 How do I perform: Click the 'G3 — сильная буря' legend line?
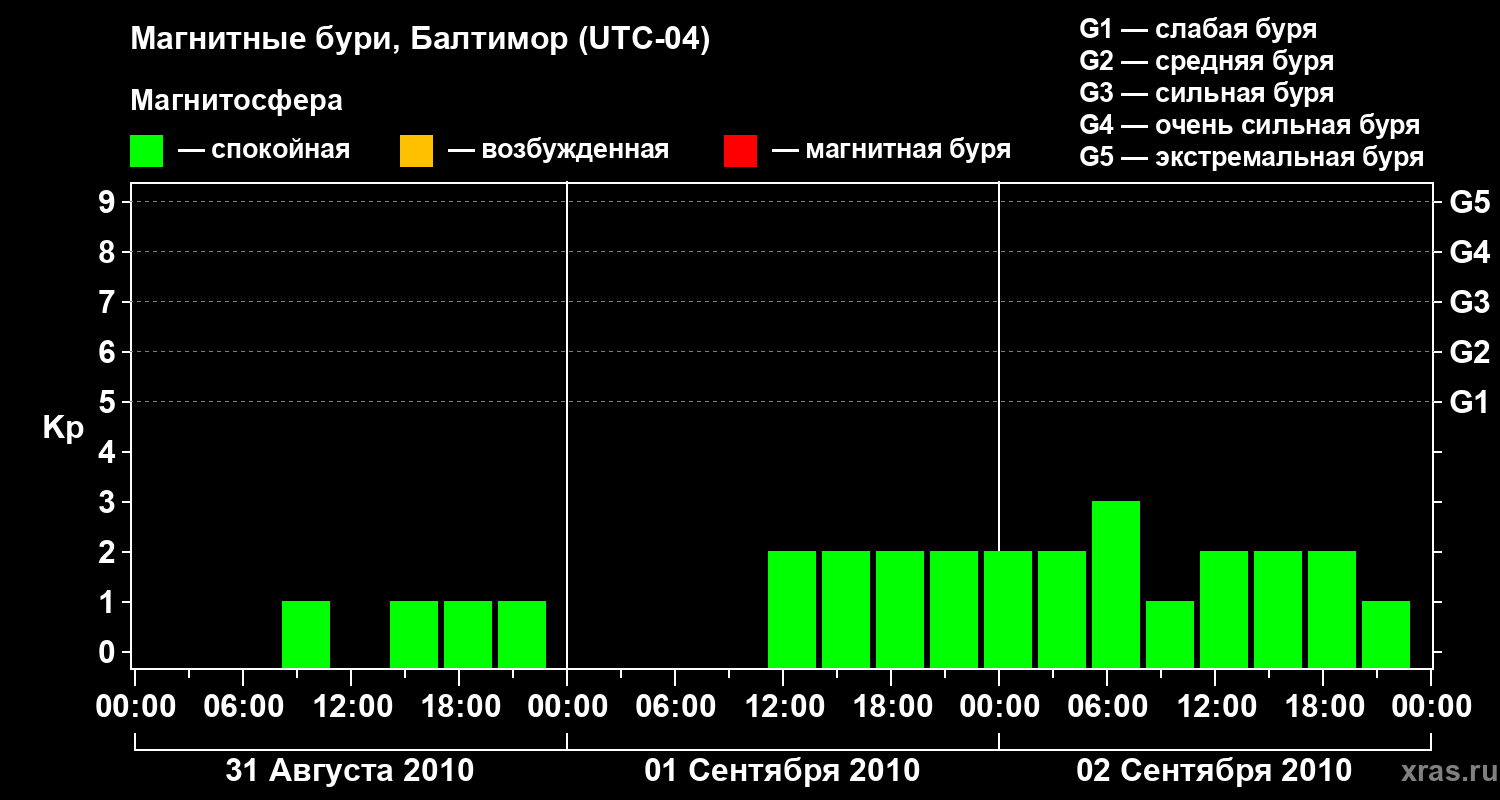[x=1207, y=93]
